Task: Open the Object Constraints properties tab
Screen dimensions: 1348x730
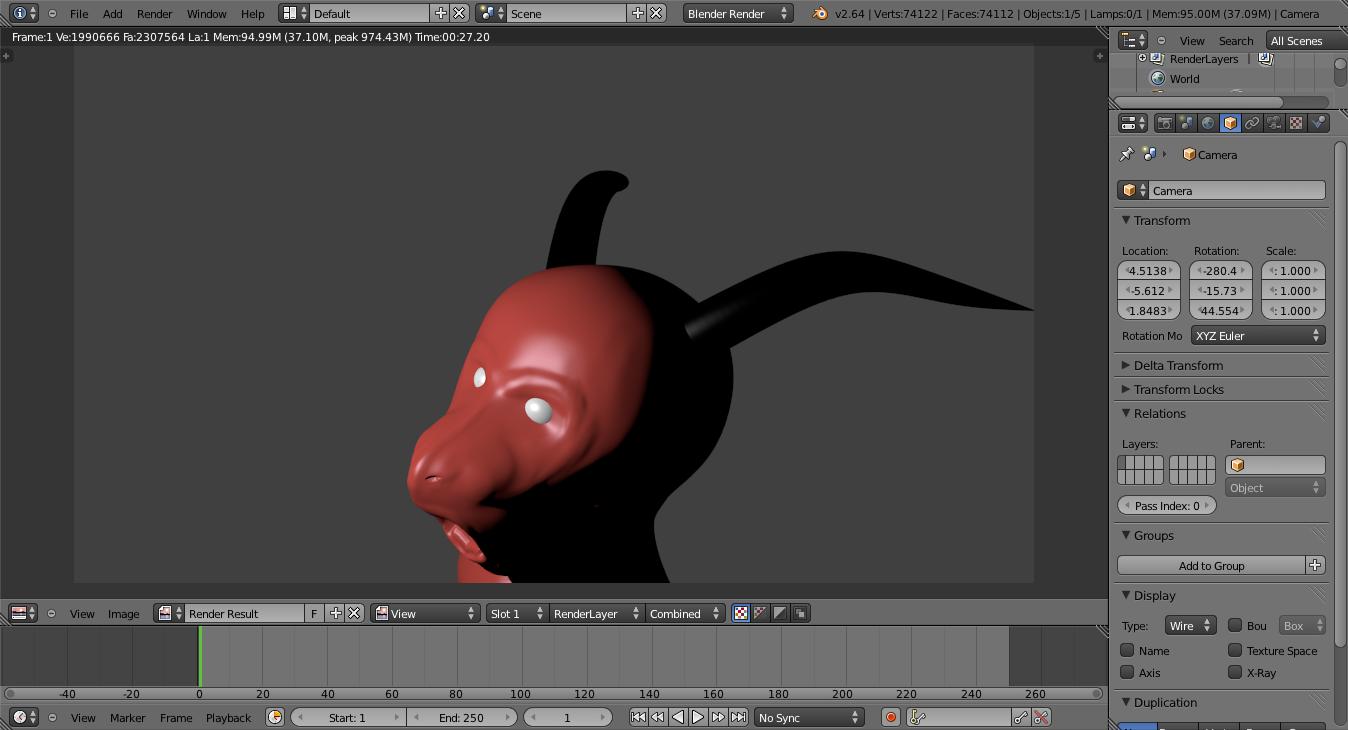Action: 1252,123
